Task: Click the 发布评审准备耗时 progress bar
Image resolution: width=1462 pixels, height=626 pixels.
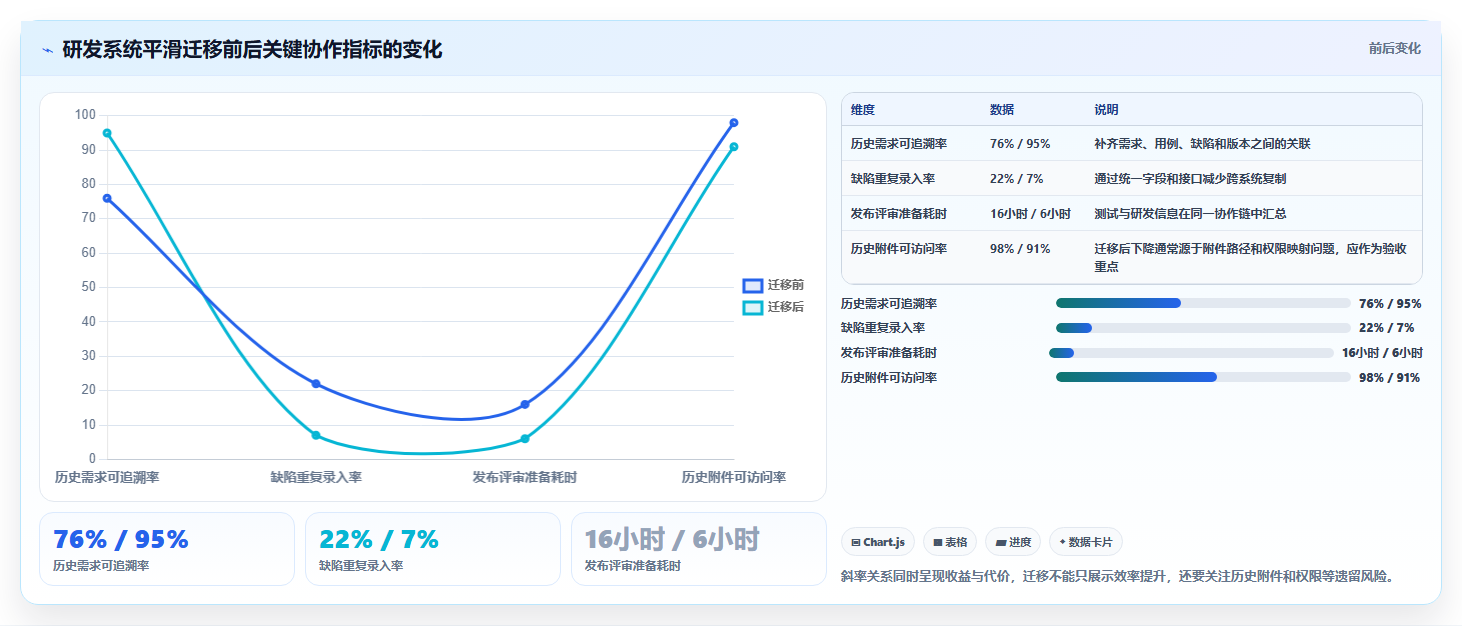Action: (1191, 353)
